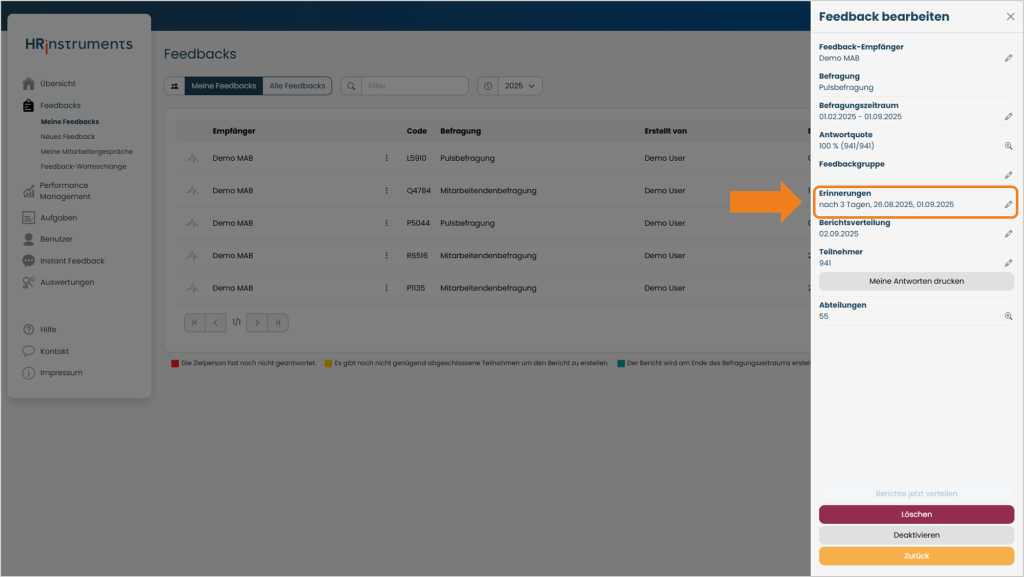Open three-dot menu for code R6516
This screenshot has height=577, width=1024.
387,256
